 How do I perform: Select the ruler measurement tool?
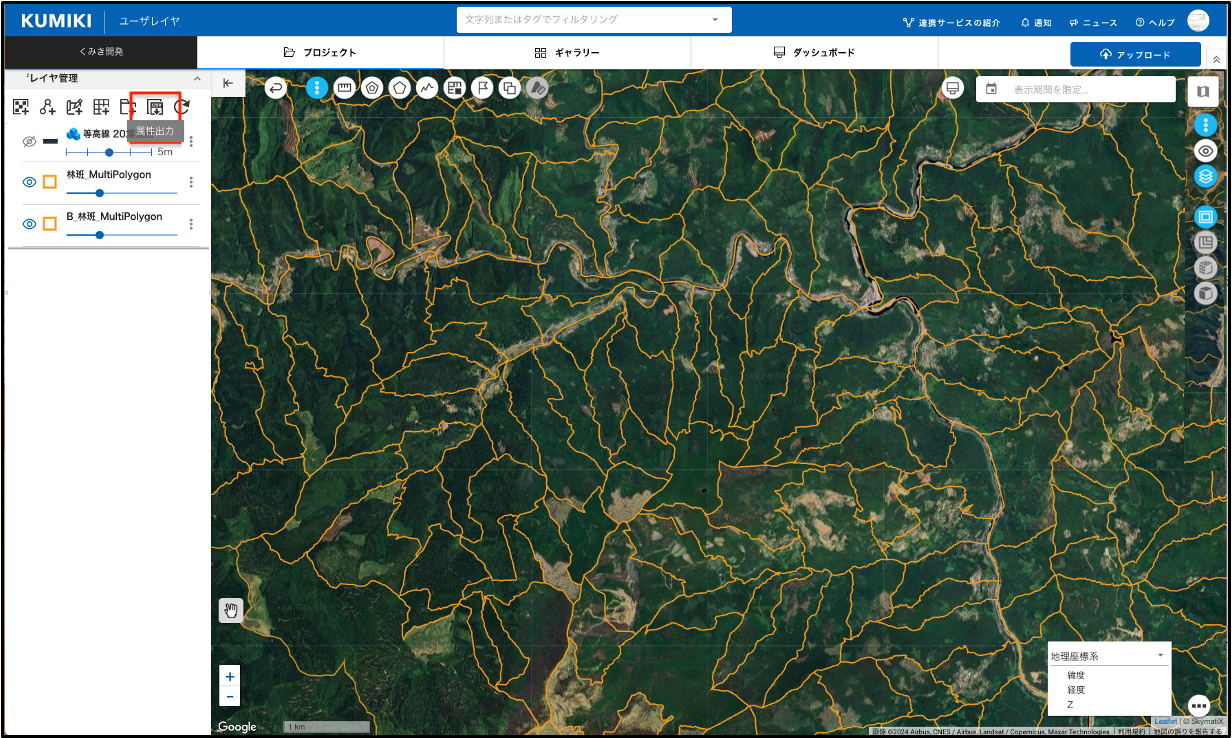coord(345,88)
